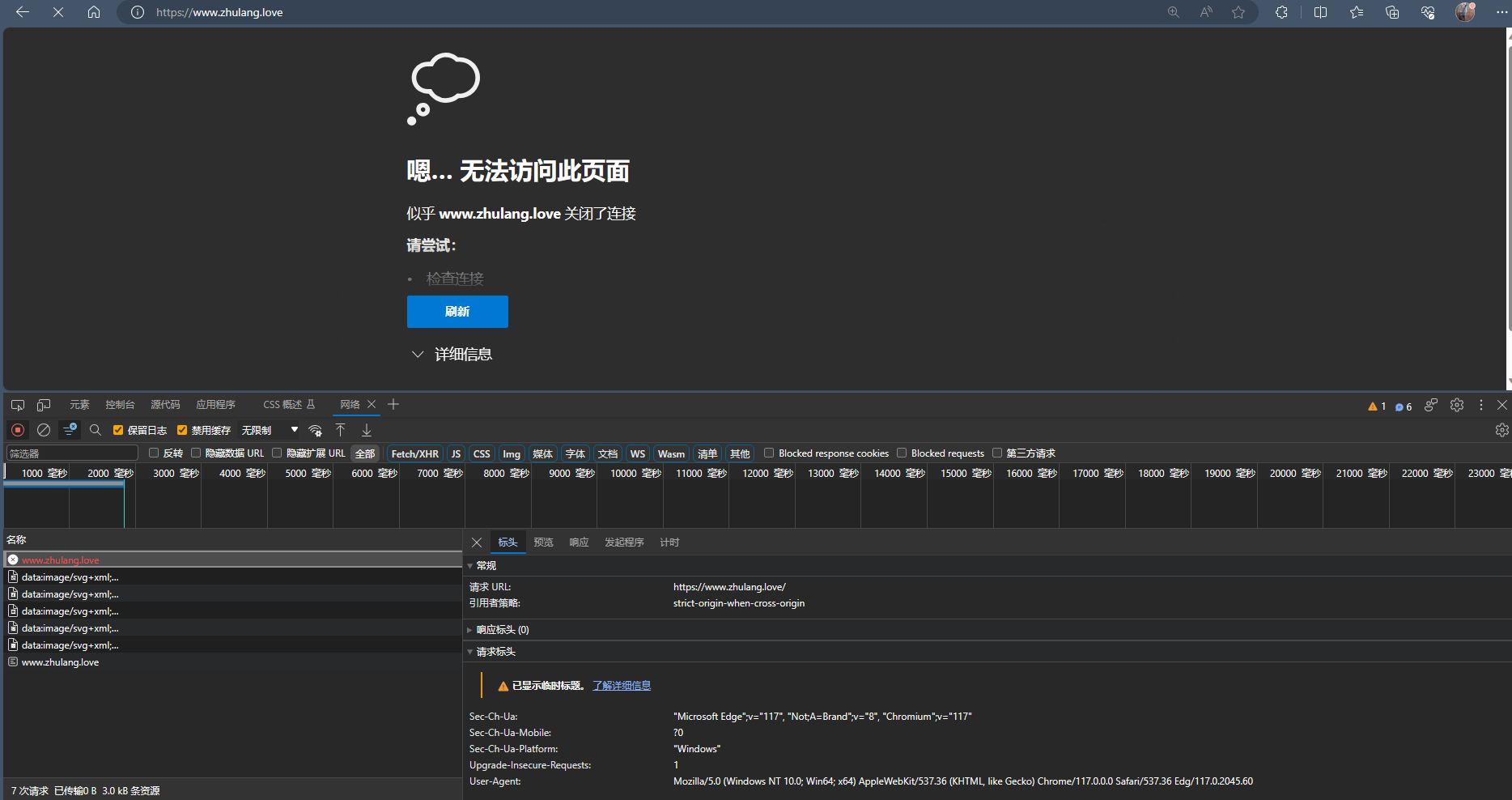This screenshot has width=1512, height=800.
Task: Switch to 元素 DevTools tab
Action: tap(79, 405)
